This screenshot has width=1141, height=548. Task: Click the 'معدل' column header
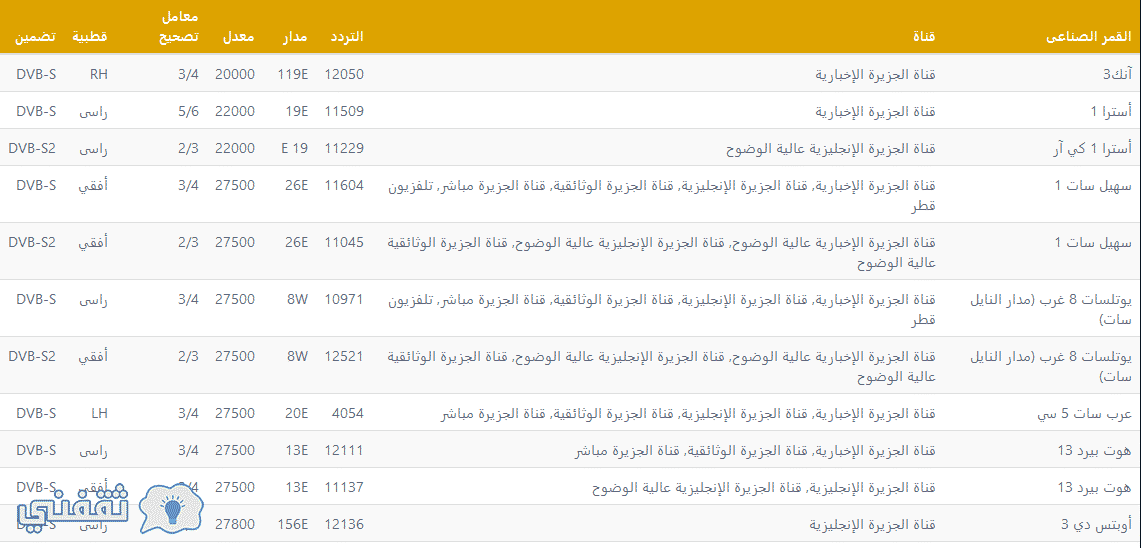[239, 37]
